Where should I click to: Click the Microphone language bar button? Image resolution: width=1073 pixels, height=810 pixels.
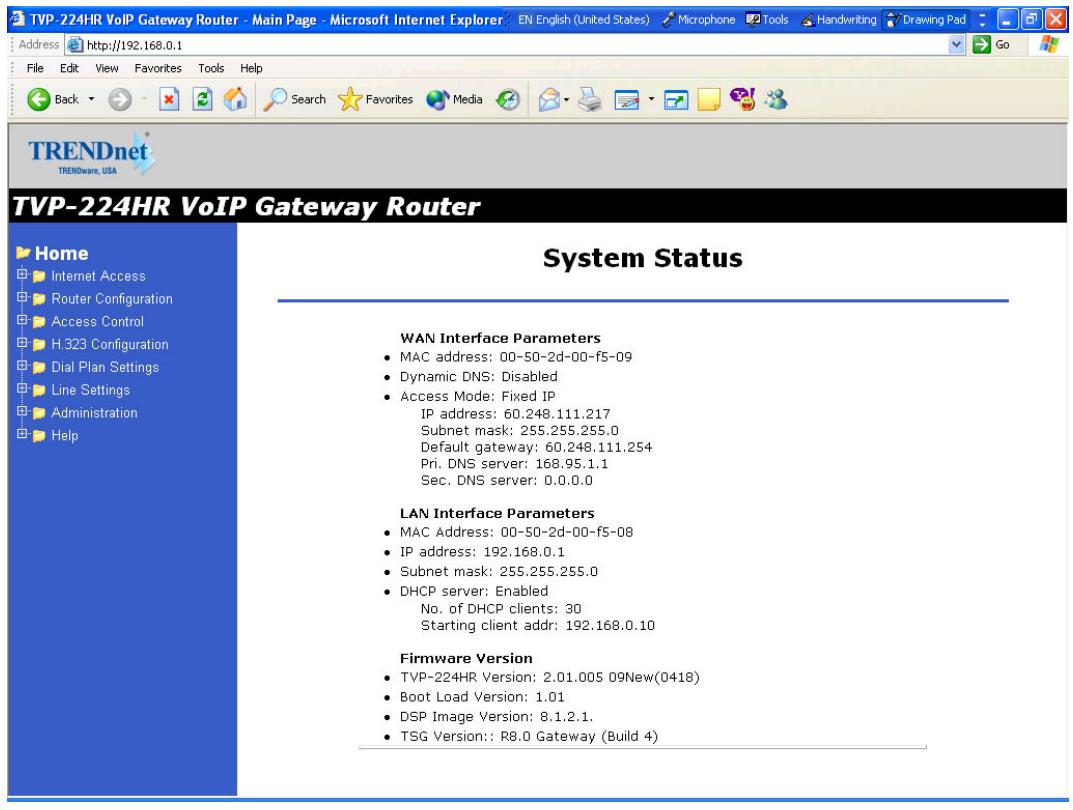[x=698, y=20]
